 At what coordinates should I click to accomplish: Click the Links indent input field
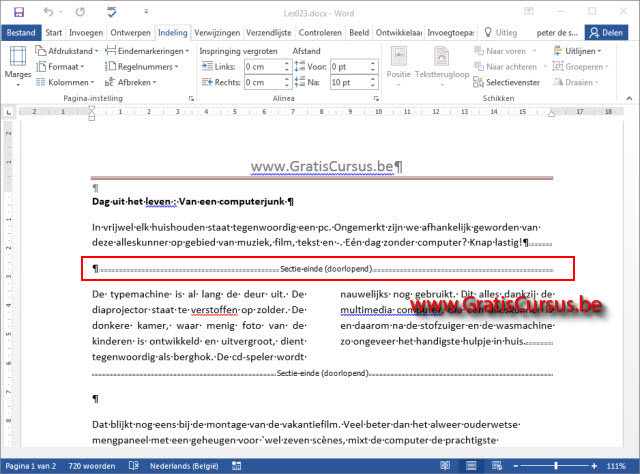point(263,67)
